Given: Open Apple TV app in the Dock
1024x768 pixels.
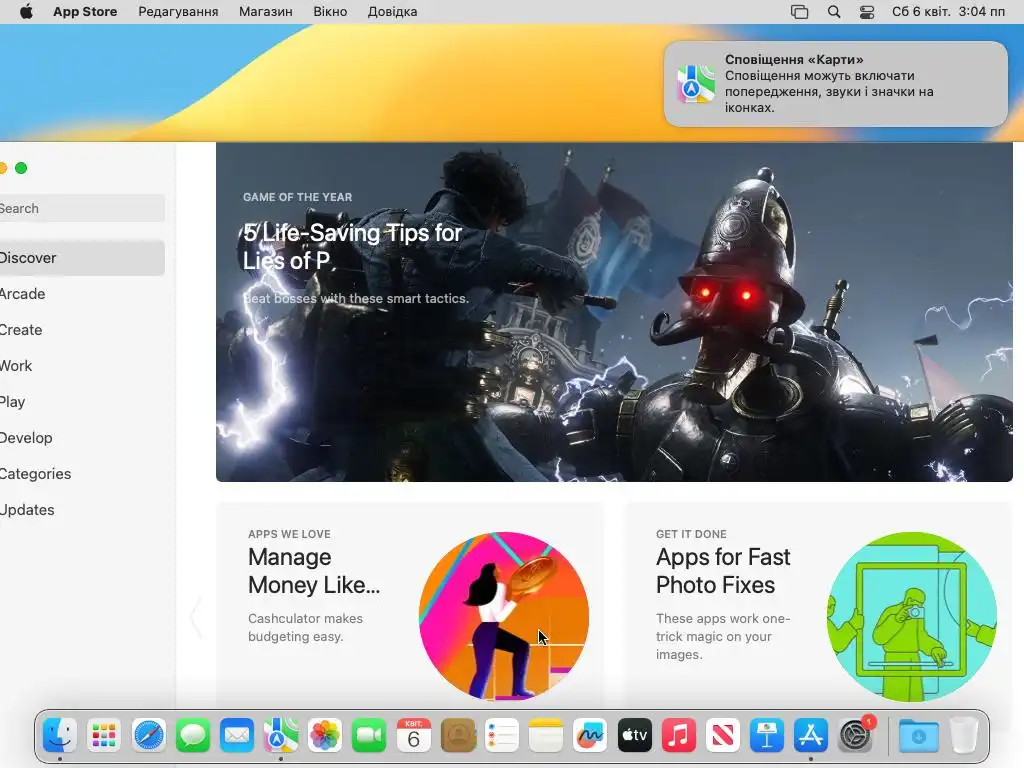Looking at the screenshot, I should [x=634, y=736].
